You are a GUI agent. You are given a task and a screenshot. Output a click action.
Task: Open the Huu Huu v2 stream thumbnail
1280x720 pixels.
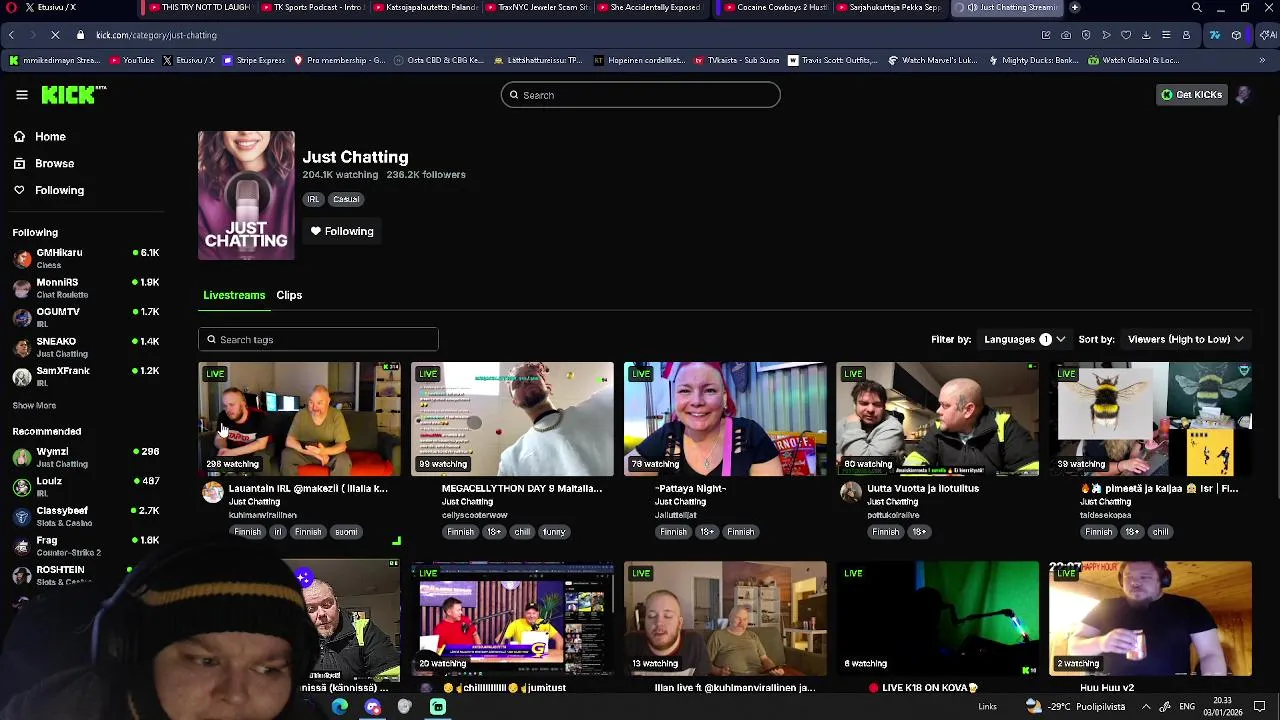pos(1150,618)
